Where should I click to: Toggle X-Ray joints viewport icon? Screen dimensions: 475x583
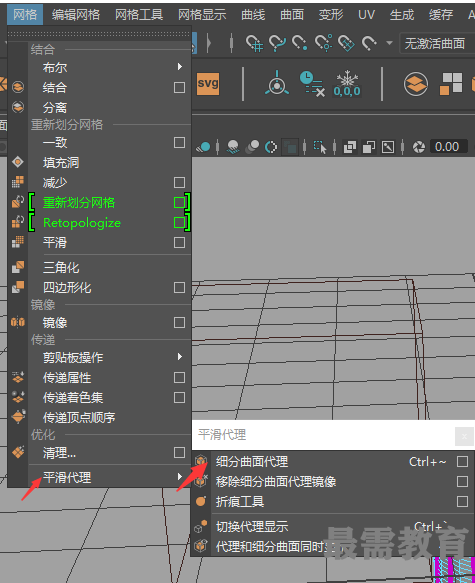pos(388,147)
